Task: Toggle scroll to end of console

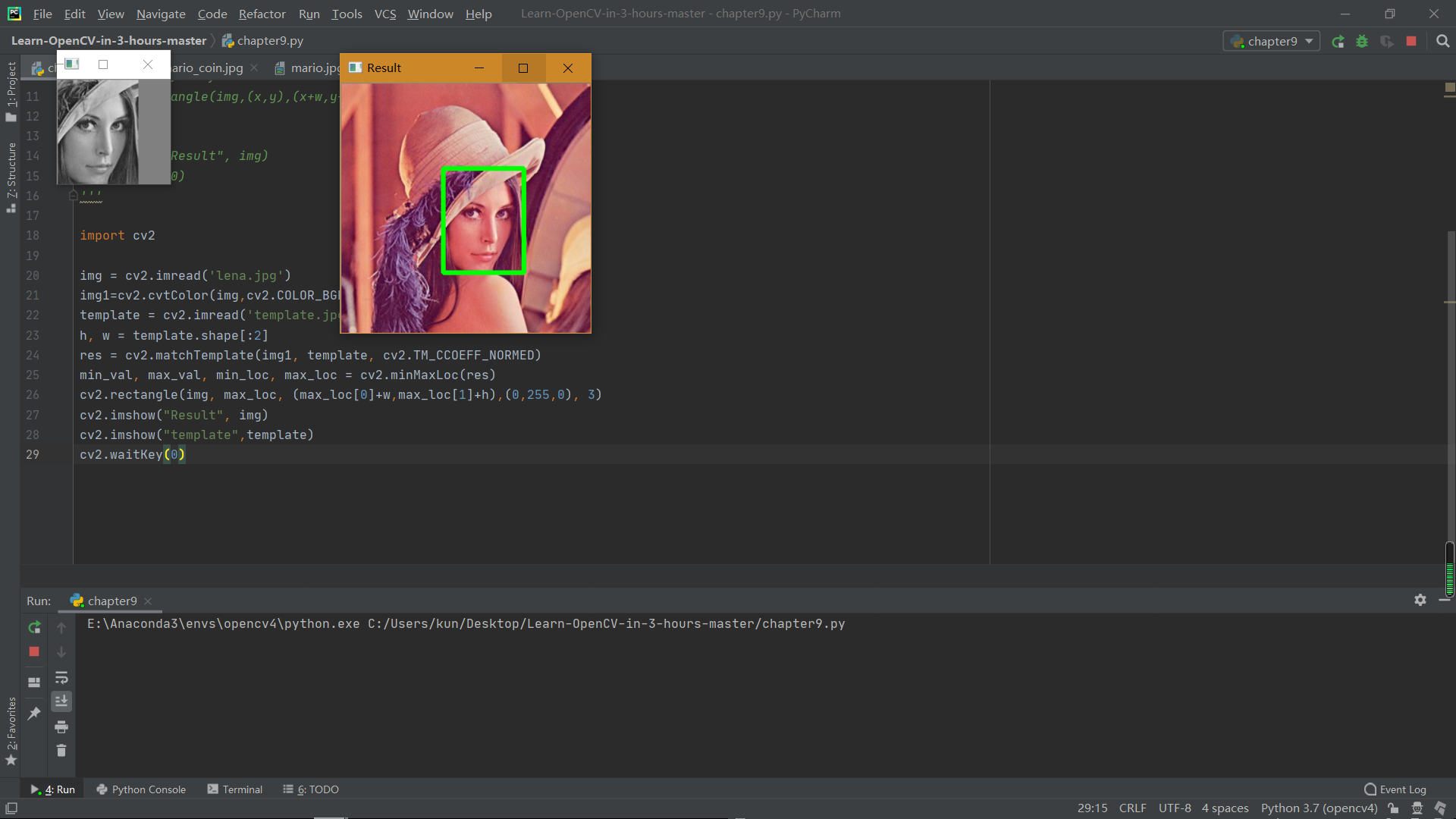Action: coord(61,701)
